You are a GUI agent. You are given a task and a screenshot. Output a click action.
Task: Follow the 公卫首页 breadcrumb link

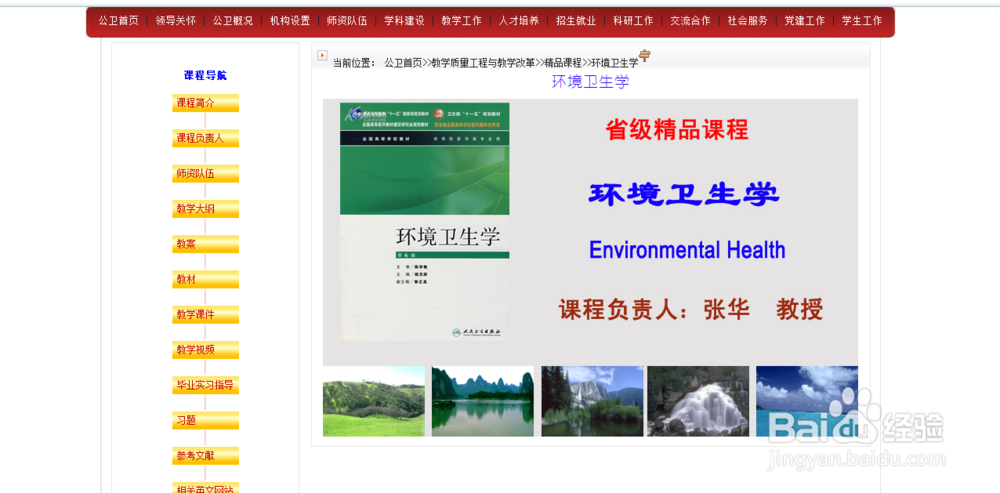coord(403,63)
